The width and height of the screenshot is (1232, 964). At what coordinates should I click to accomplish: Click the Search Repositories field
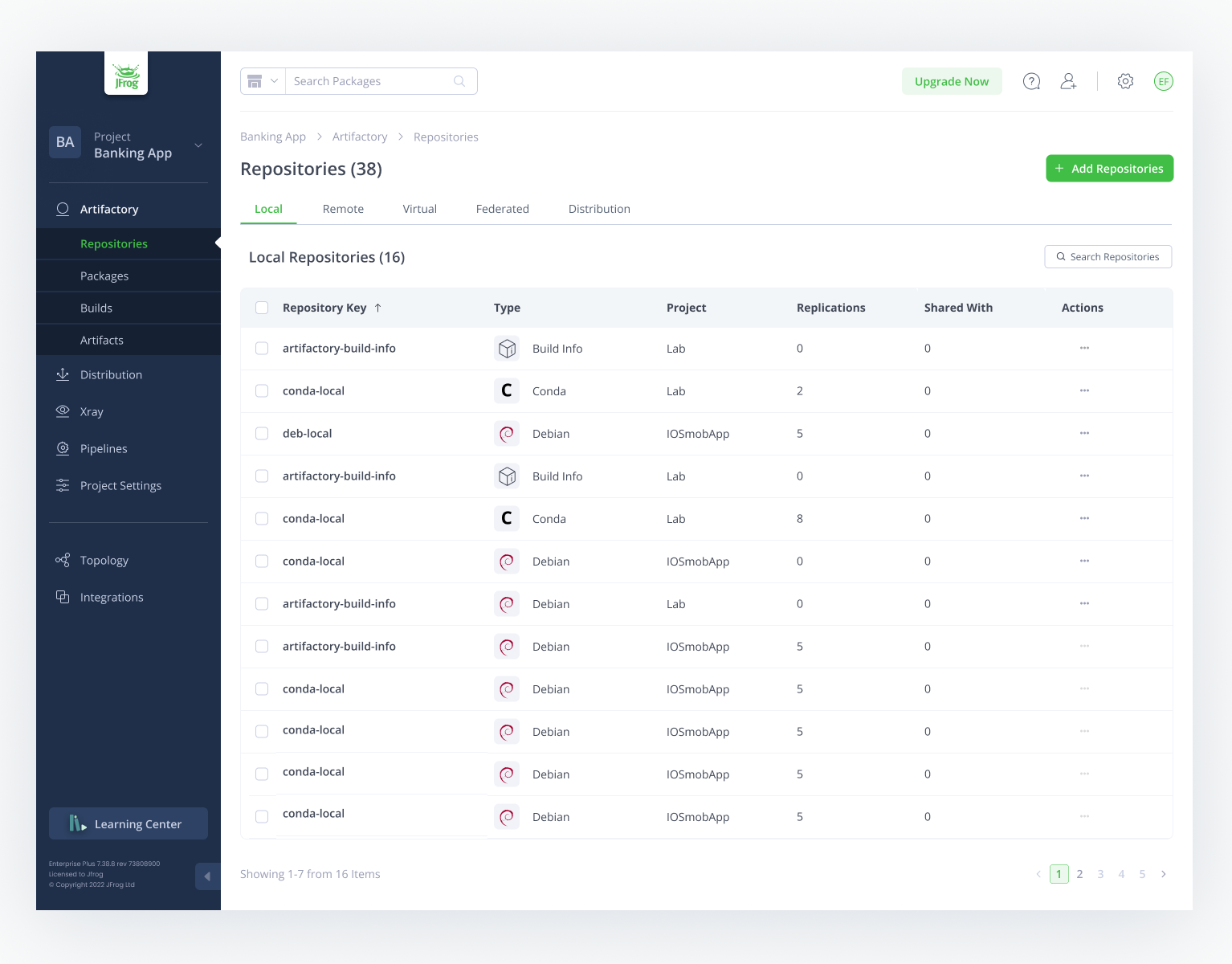[x=1108, y=256]
